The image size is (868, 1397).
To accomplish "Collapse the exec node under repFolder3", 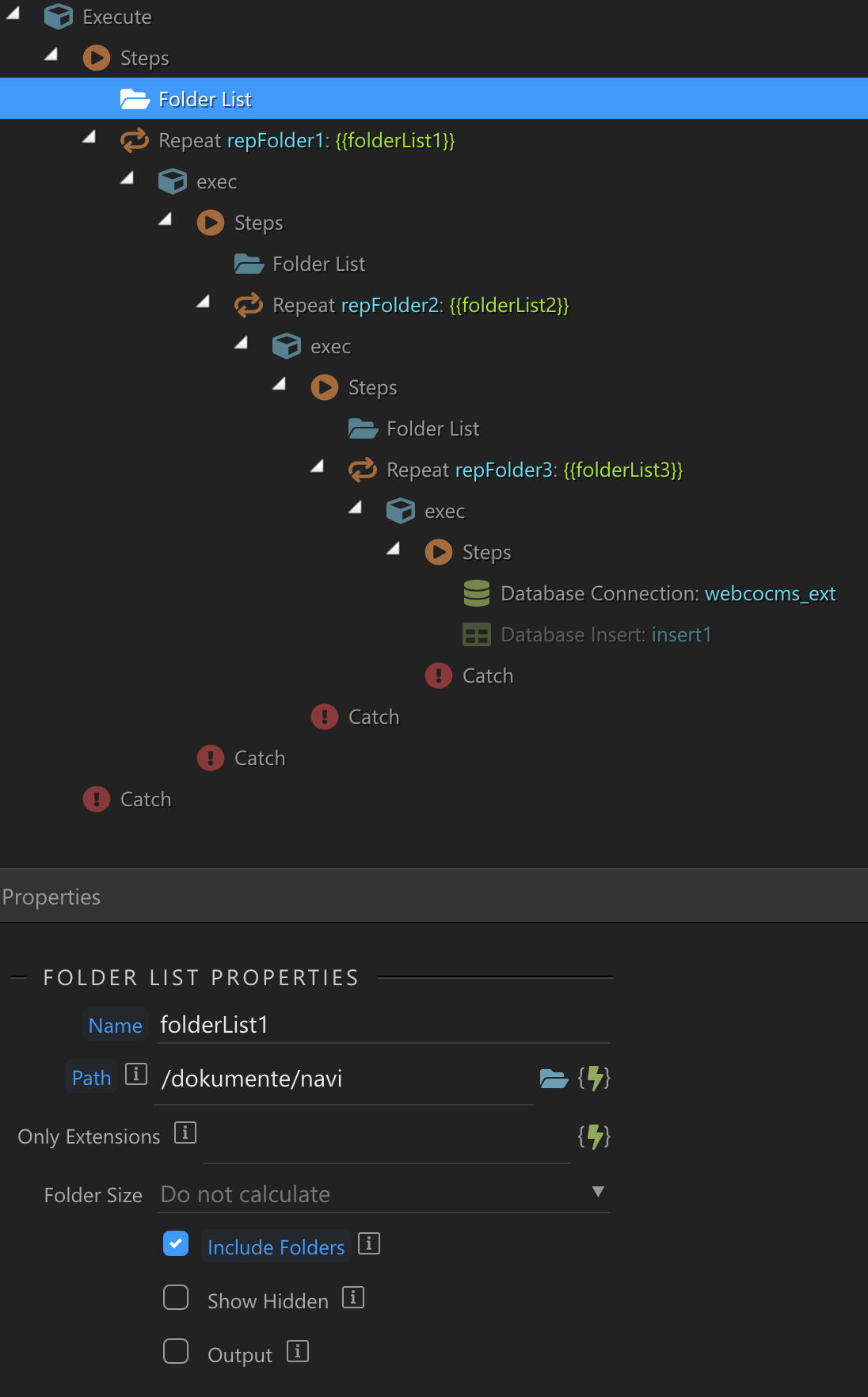I will [355, 508].
